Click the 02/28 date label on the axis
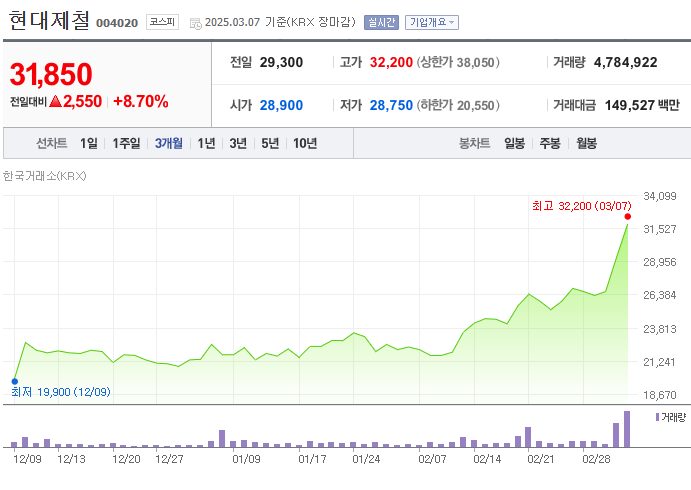 (596, 459)
